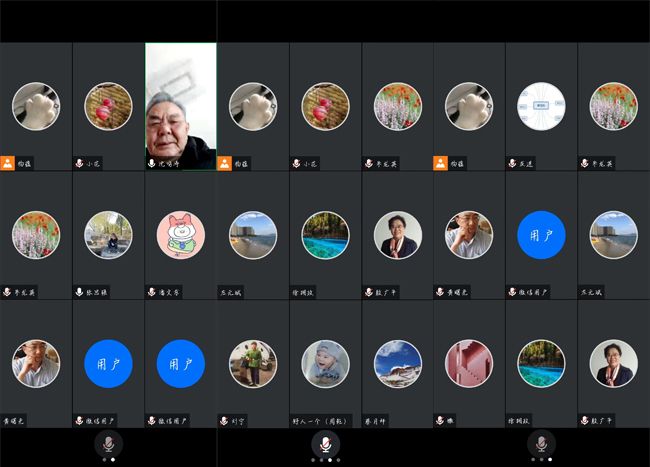Select 潘文秀's cartoon pig avatar
The width and height of the screenshot is (650, 467).
(x=180, y=235)
